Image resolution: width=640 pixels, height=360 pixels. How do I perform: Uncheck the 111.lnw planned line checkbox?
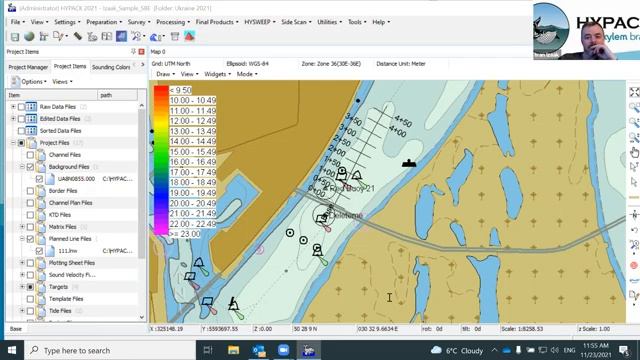39,251
